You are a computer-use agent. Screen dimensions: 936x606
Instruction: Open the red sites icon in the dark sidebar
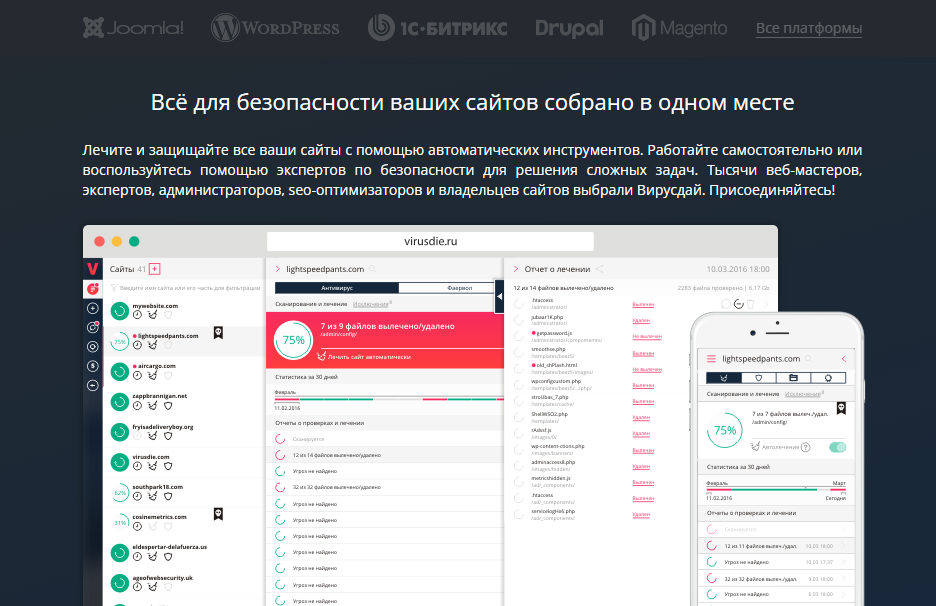coord(93,289)
